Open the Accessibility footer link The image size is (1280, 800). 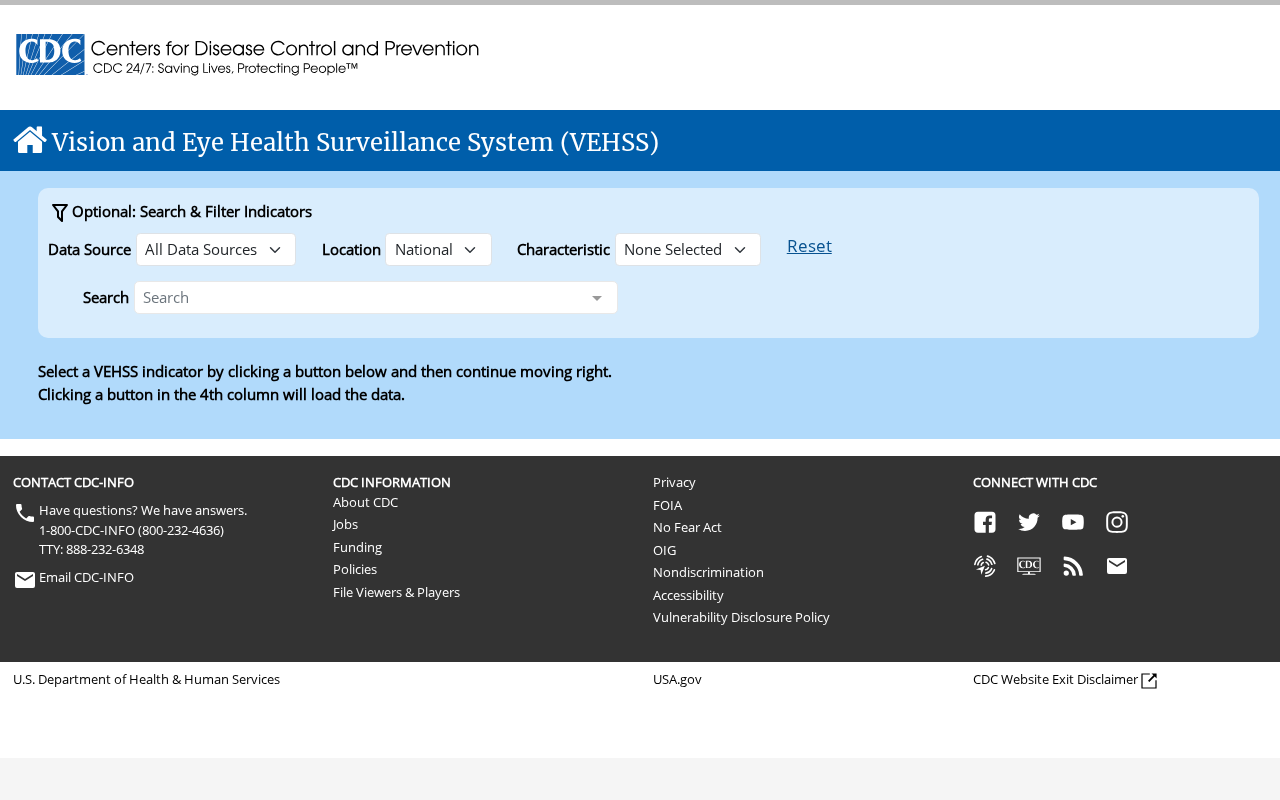pyautogui.click(x=688, y=595)
